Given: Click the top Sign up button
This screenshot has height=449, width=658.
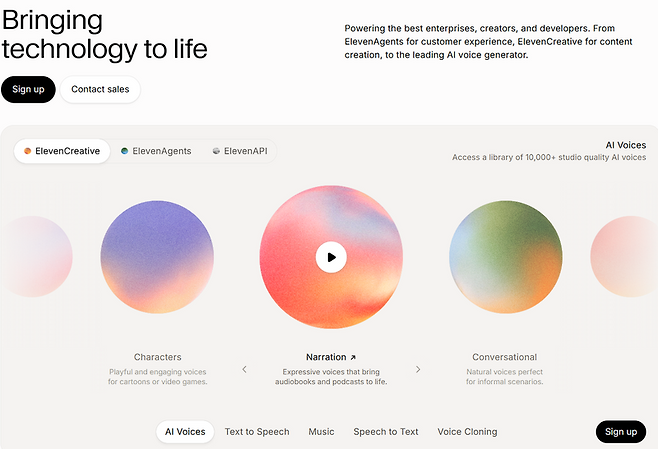Looking at the screenshot, I should (x=28, y=89).
